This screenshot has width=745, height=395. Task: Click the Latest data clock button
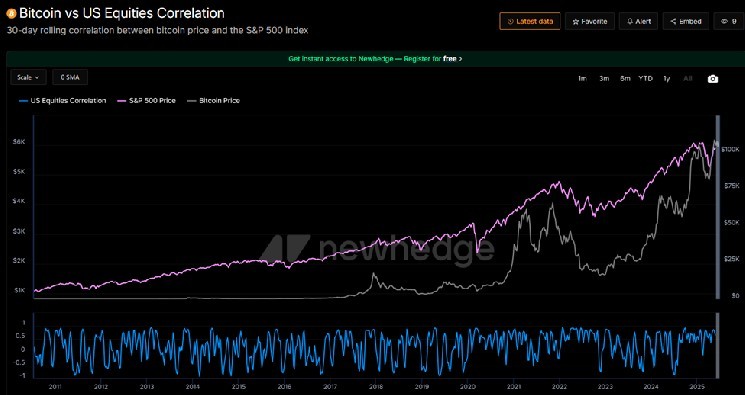(530, 21)
